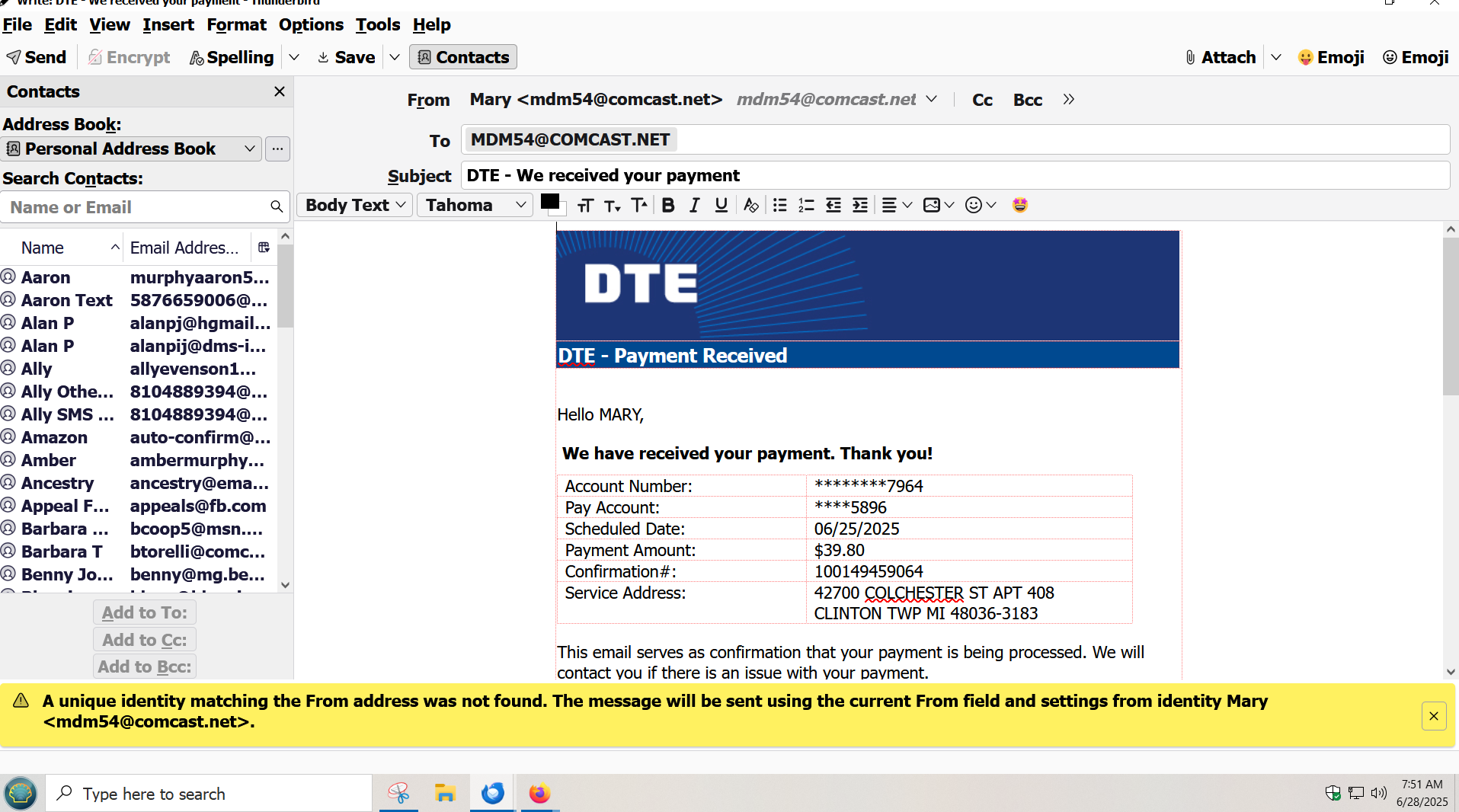Open the Tools menu
Image resolution: width=1459 pixels, height=812 pixels.
[x=378, y=24]
